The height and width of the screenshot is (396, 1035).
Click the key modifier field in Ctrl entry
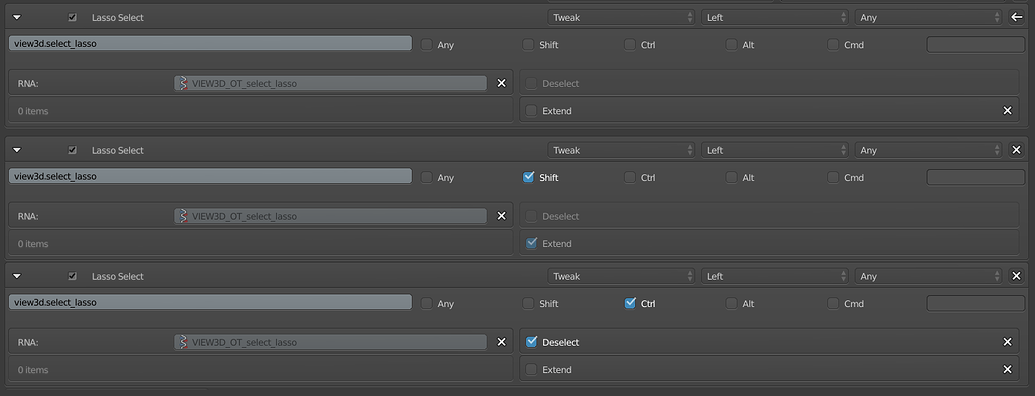[976, 304]
